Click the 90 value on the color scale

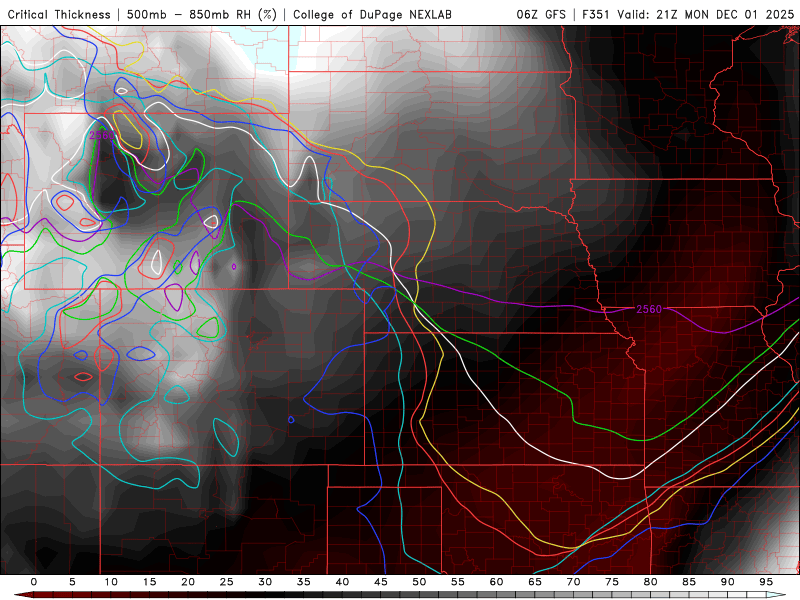727,582
